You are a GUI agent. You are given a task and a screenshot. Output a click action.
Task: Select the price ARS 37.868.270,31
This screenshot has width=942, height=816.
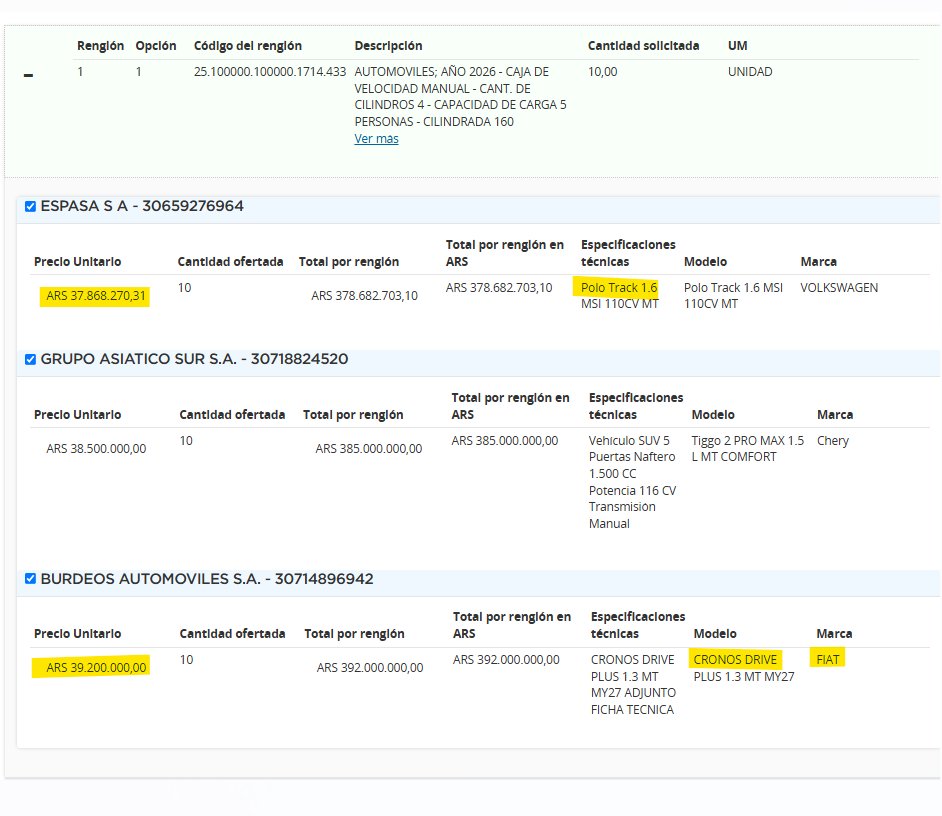point(96,296)
